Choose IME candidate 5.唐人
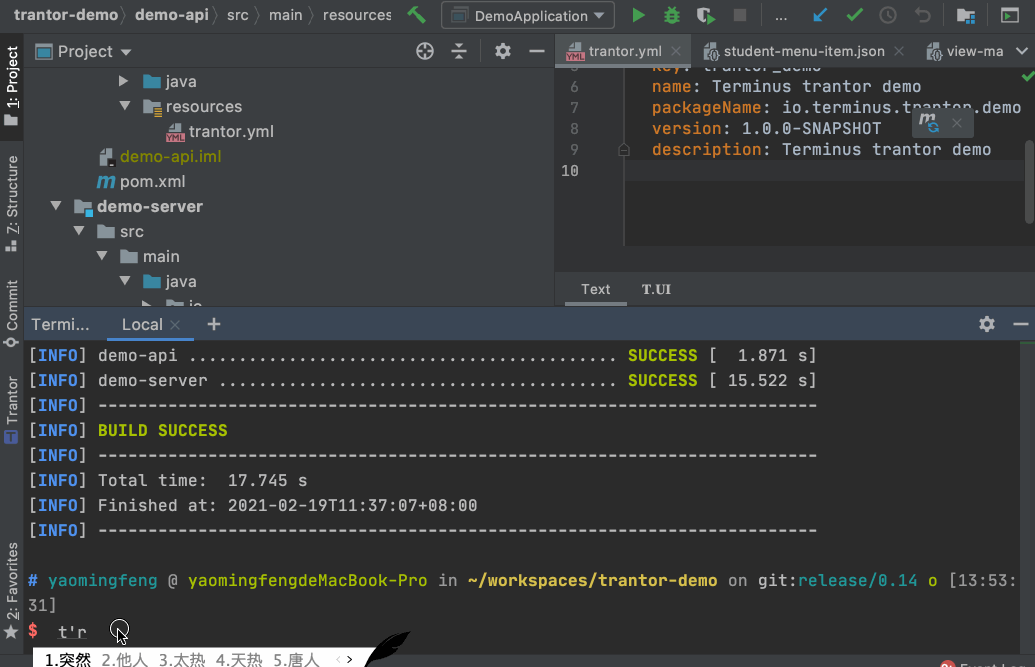 [296, 659]
